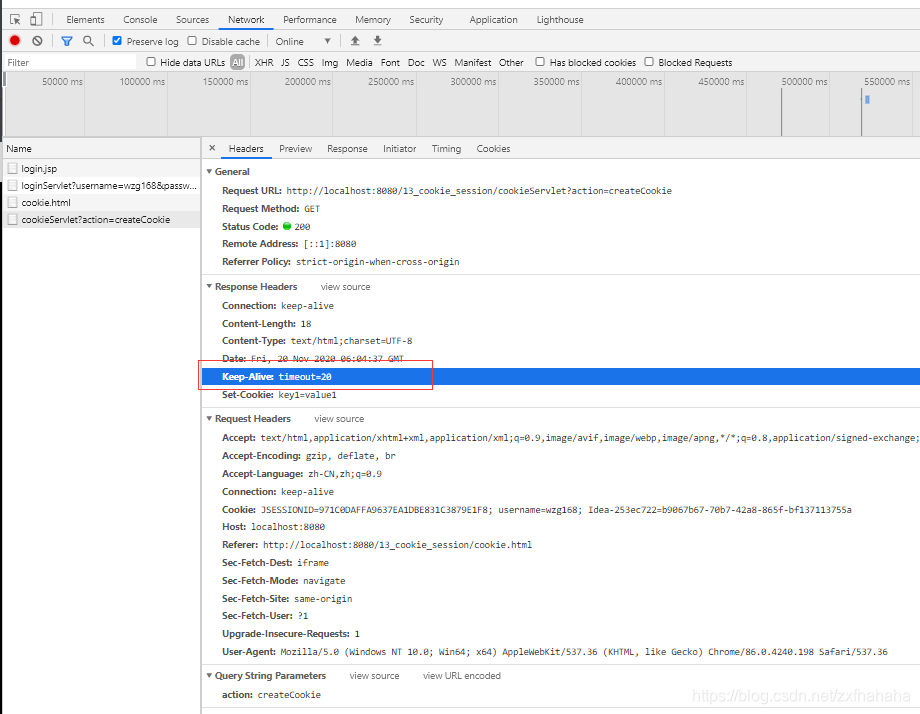This screenshot has height=714, width=920.
Task: Switch to the Memory tab
Action: [373, 19]
